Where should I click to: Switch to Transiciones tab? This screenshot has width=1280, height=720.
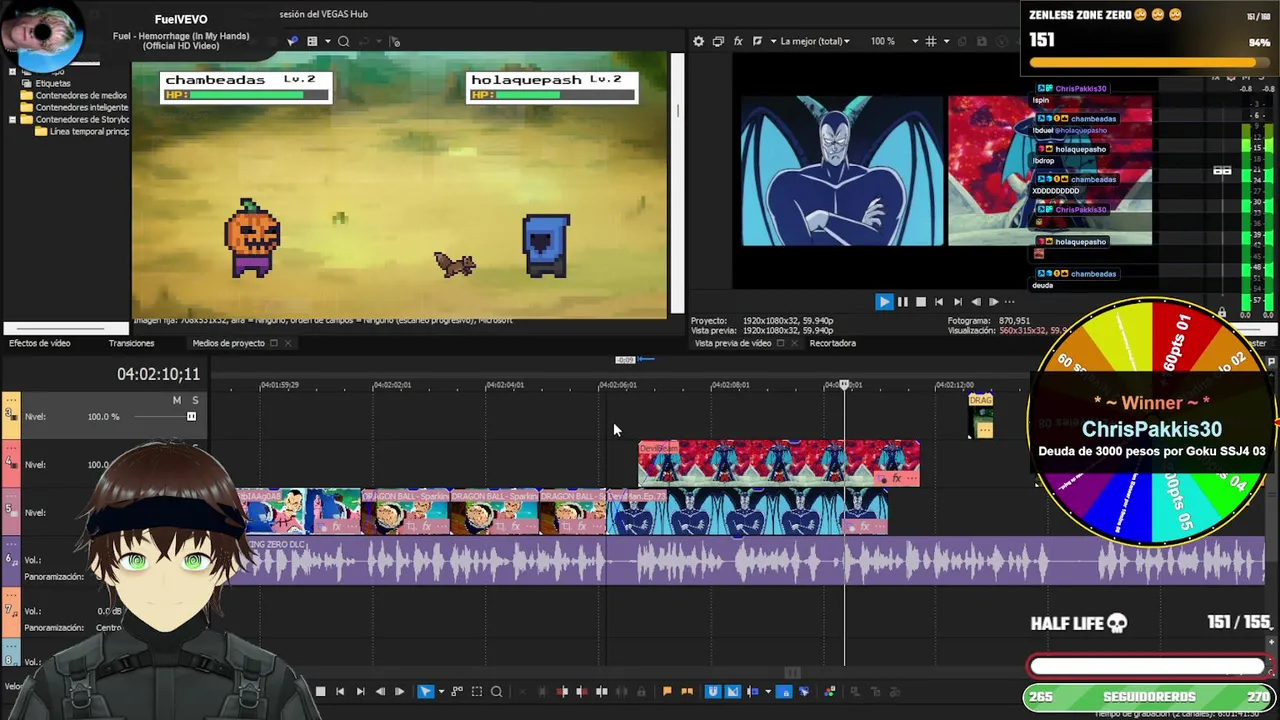[x=131, y=343]
